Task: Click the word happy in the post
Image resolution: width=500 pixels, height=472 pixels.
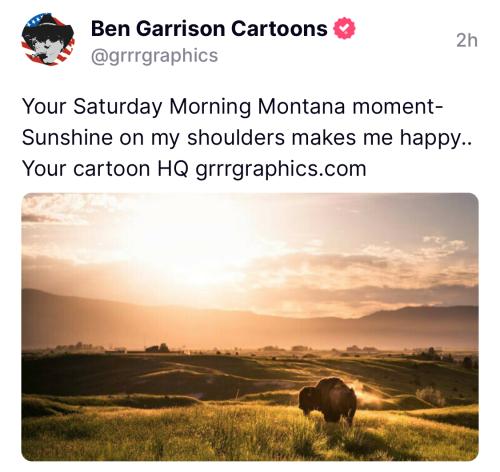Action: [x=430, y=139]
